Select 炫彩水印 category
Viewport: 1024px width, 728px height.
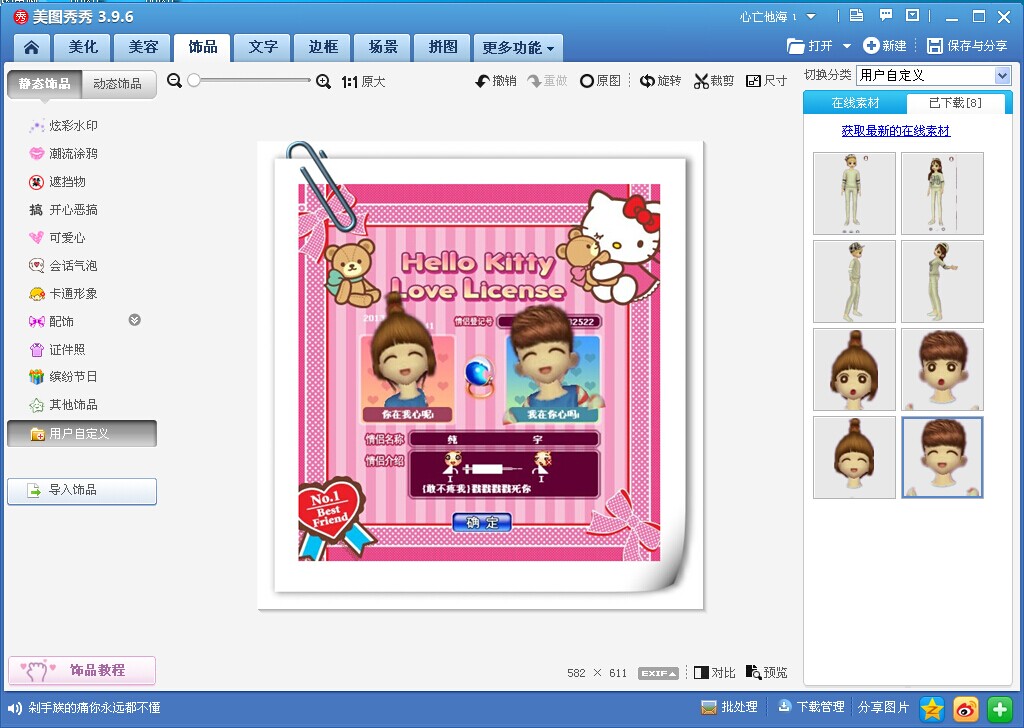point(64,125)
